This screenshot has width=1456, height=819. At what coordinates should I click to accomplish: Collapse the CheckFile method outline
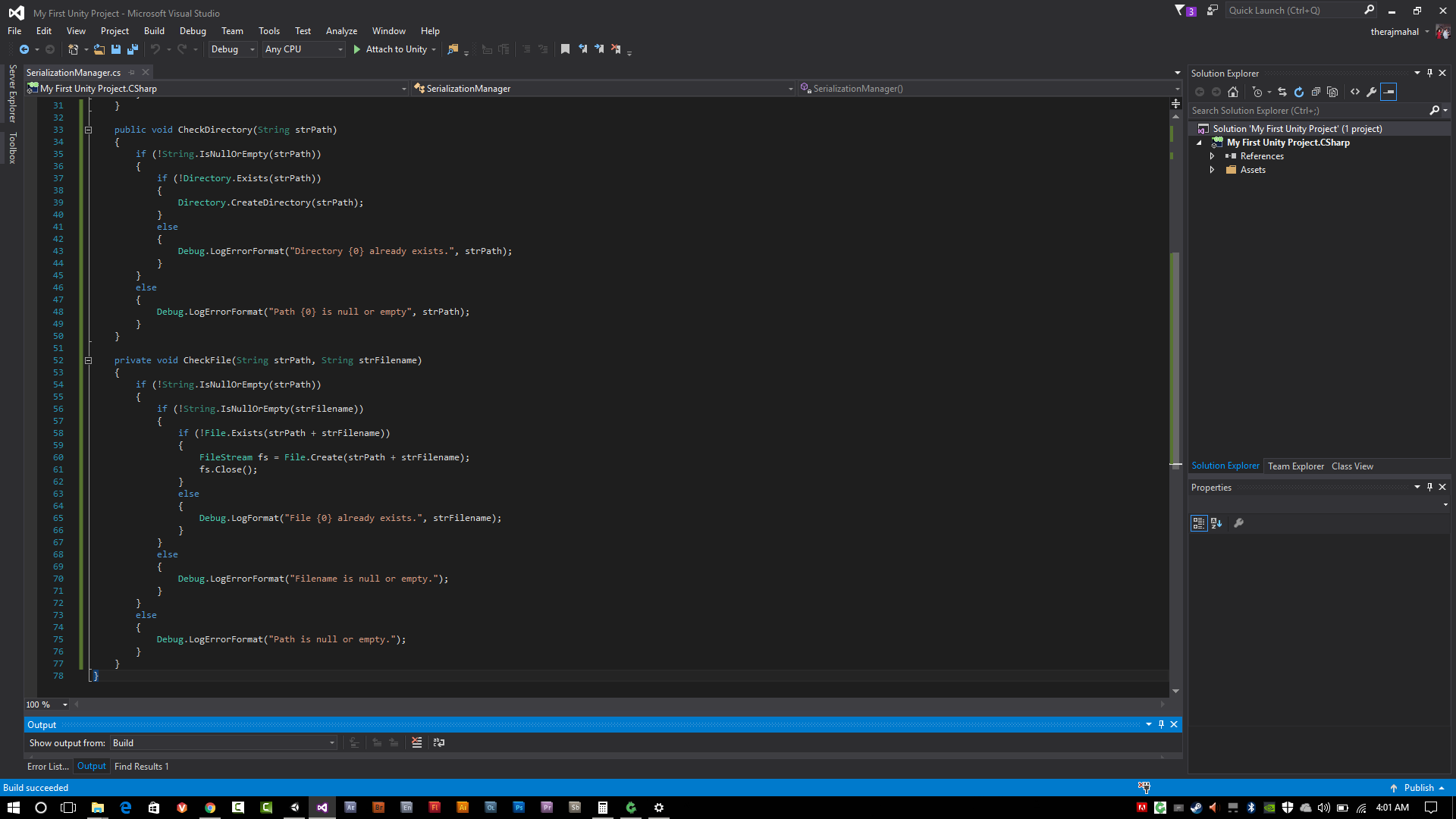(x=89, y=360)
